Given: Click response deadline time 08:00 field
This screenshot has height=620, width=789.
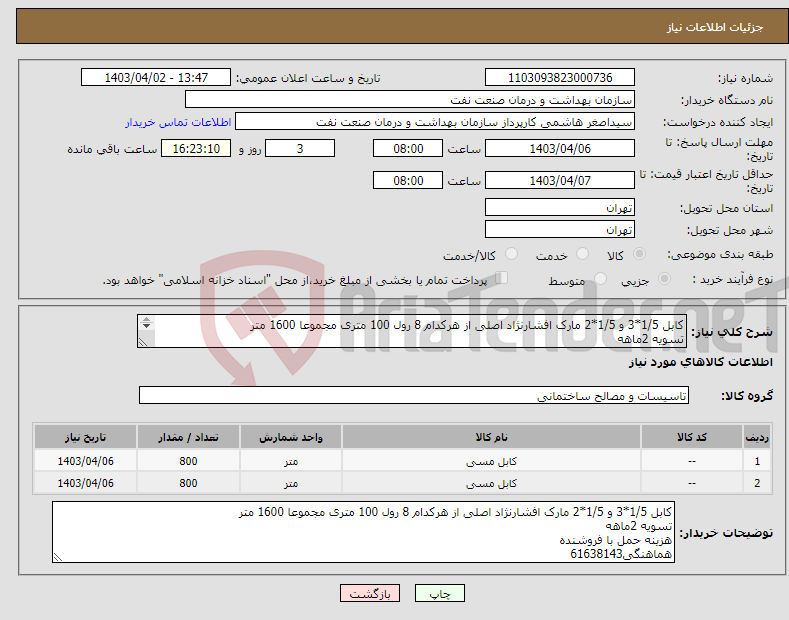Looking at the screenshot, I should click(x=408, y=148).
